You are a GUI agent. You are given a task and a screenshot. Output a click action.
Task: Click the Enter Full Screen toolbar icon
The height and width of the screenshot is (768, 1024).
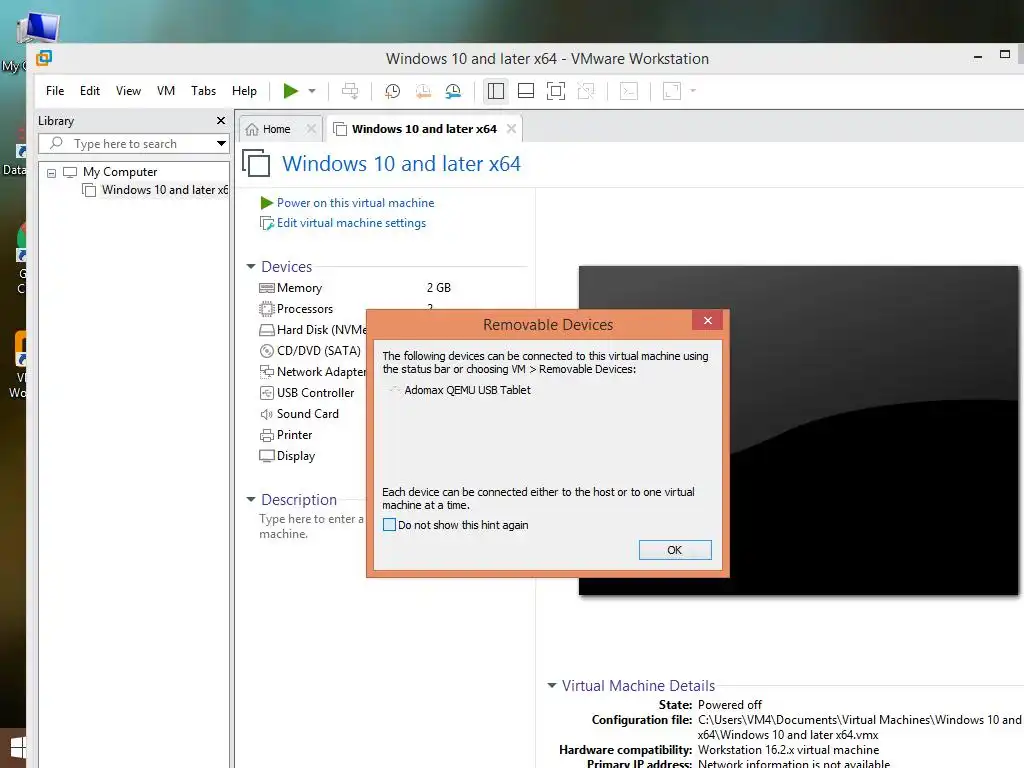(556, 91)
